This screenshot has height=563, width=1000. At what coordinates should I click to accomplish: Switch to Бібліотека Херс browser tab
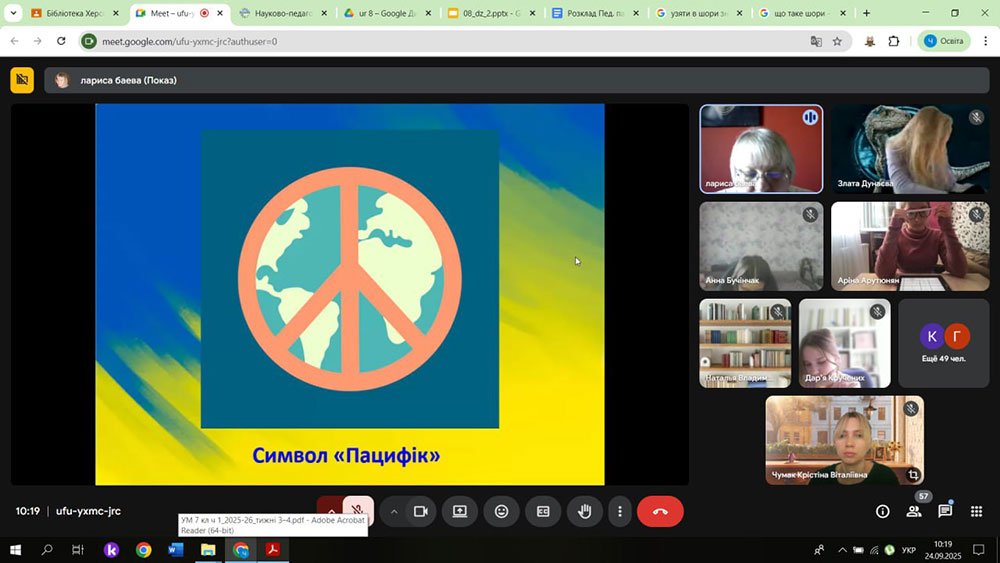click(x=75, y=13)
